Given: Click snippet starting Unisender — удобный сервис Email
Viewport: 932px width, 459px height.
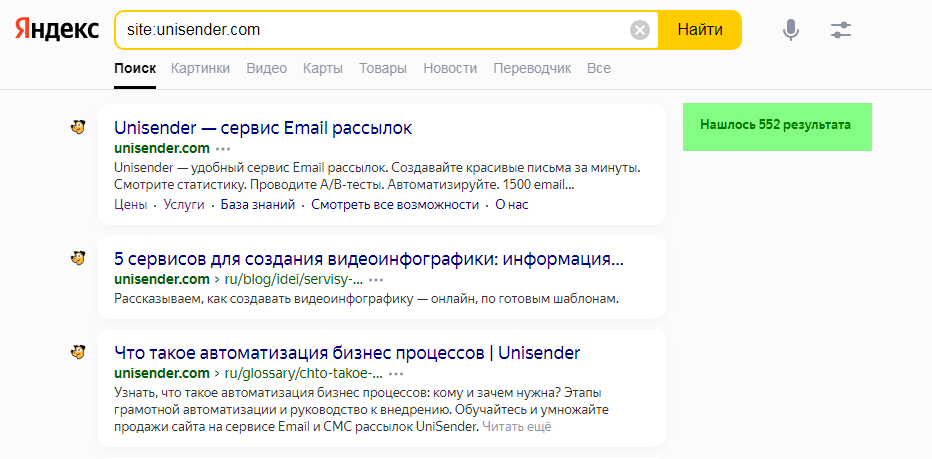Looking at the screenshot, I should [377, 177].
